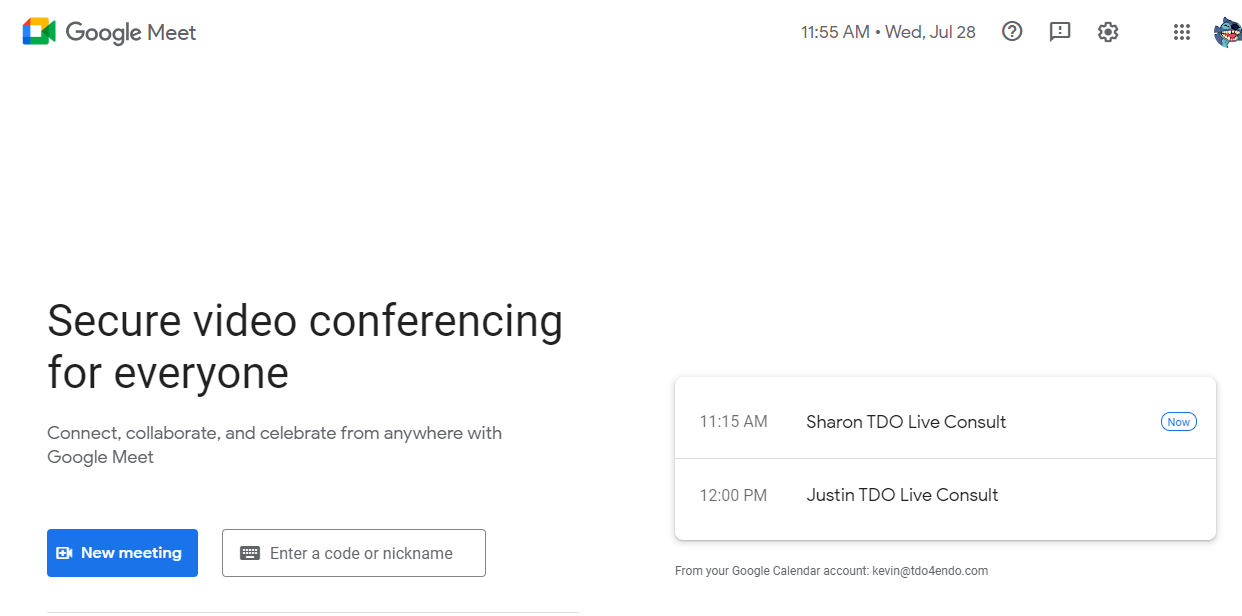Focus the Enter a code or nickname field
Screen dimensions: 1242x616
pyautogui.click(x=370, y=553)
